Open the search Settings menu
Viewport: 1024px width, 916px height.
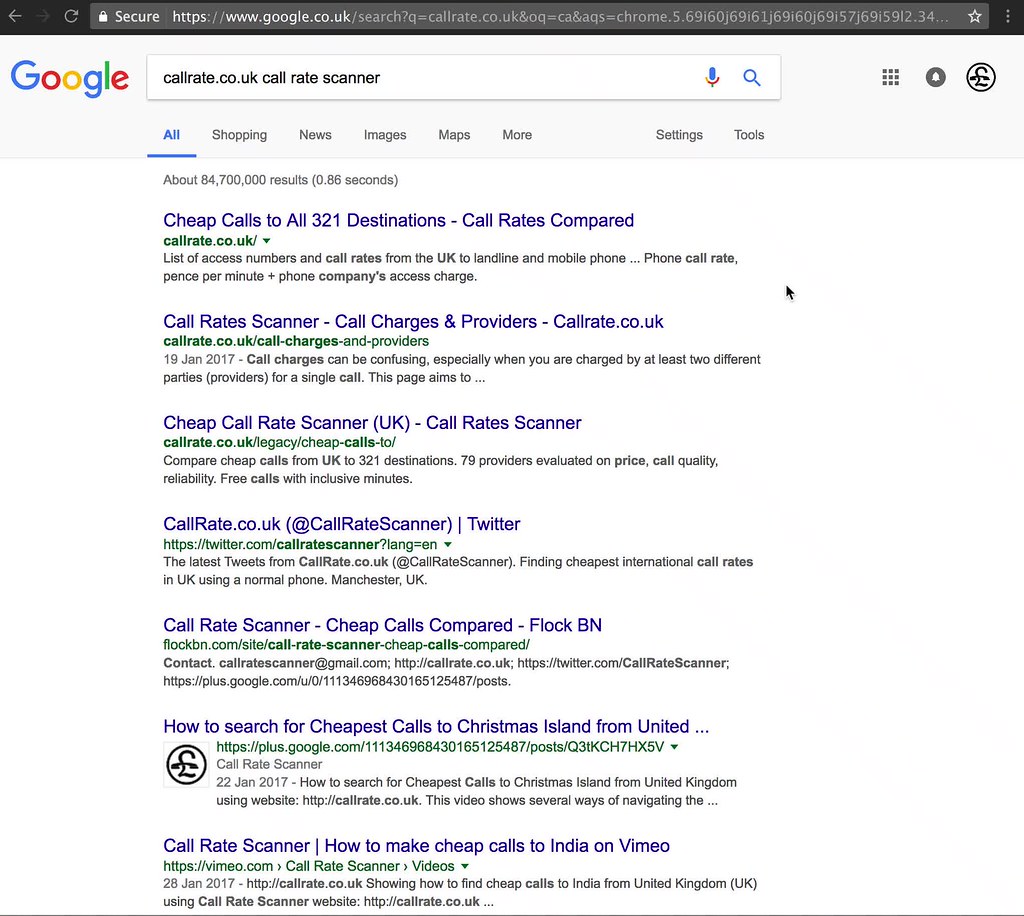click(x=679, y=135)
